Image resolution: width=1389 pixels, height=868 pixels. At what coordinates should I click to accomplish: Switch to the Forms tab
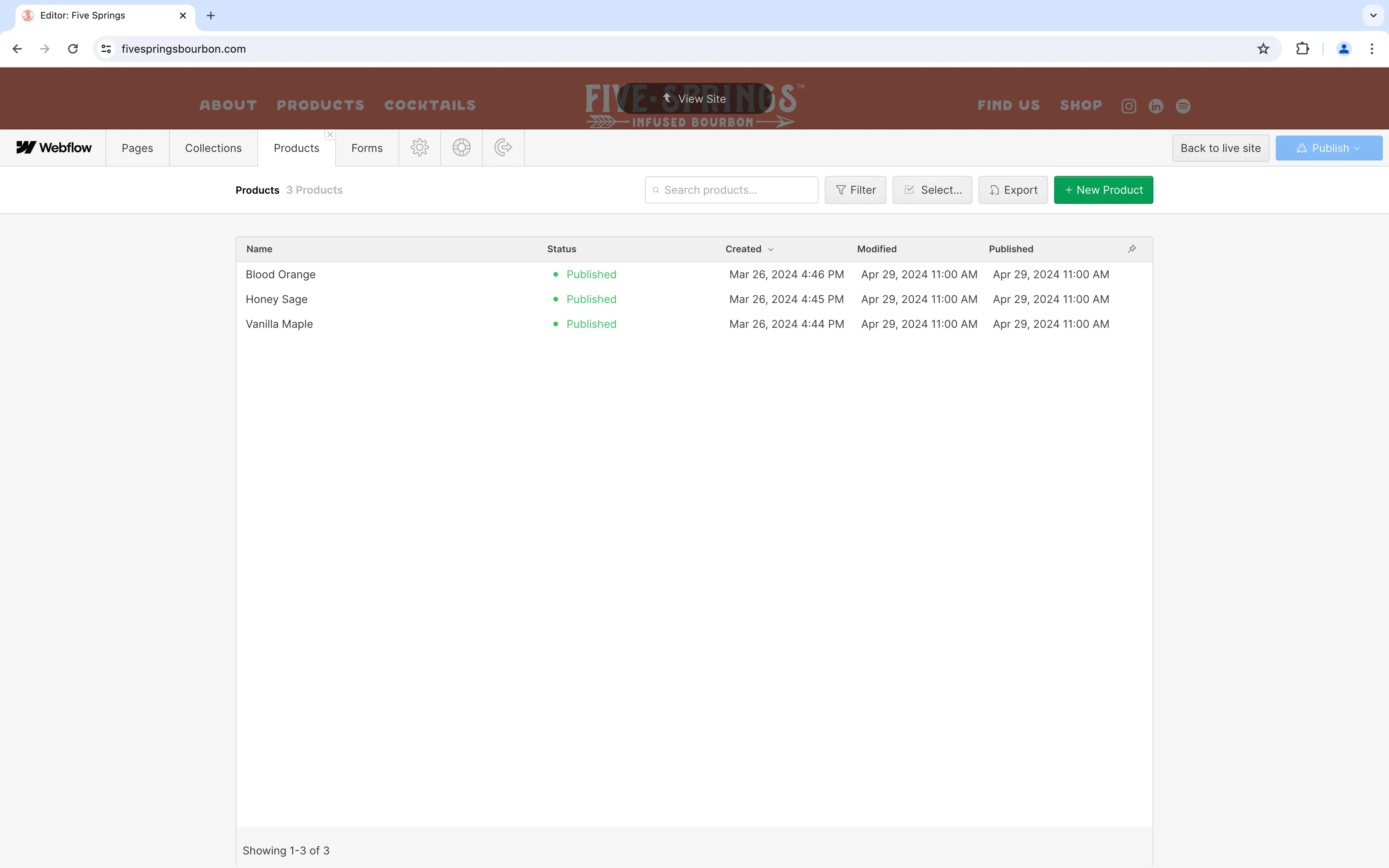[366, 148]
